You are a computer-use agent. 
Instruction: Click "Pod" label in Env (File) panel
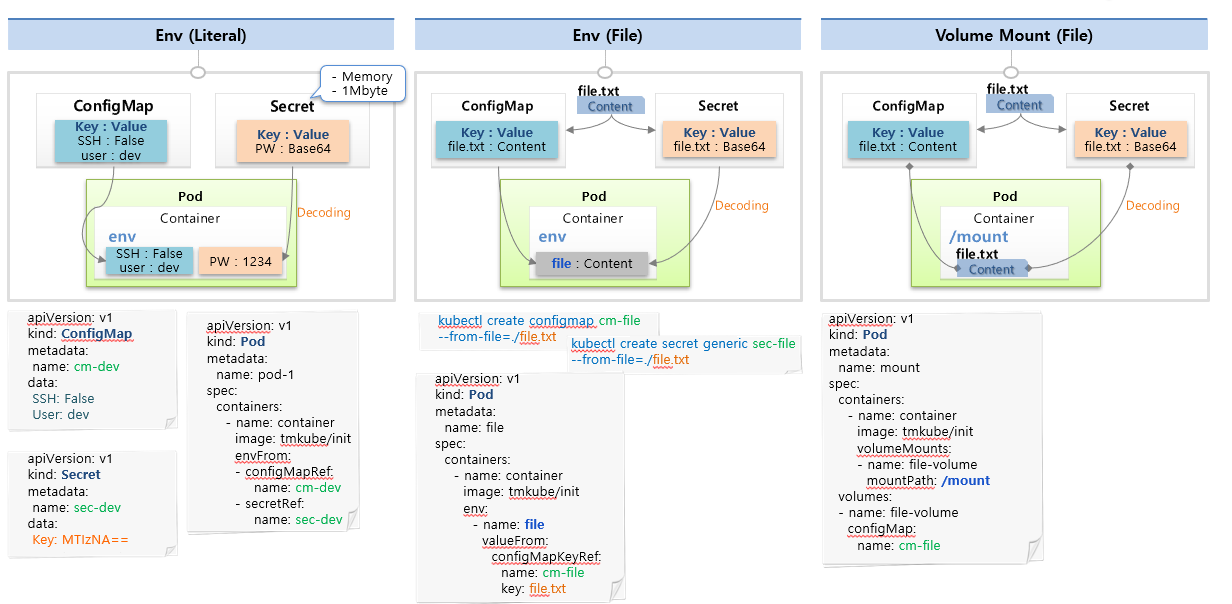pos(594,196)
